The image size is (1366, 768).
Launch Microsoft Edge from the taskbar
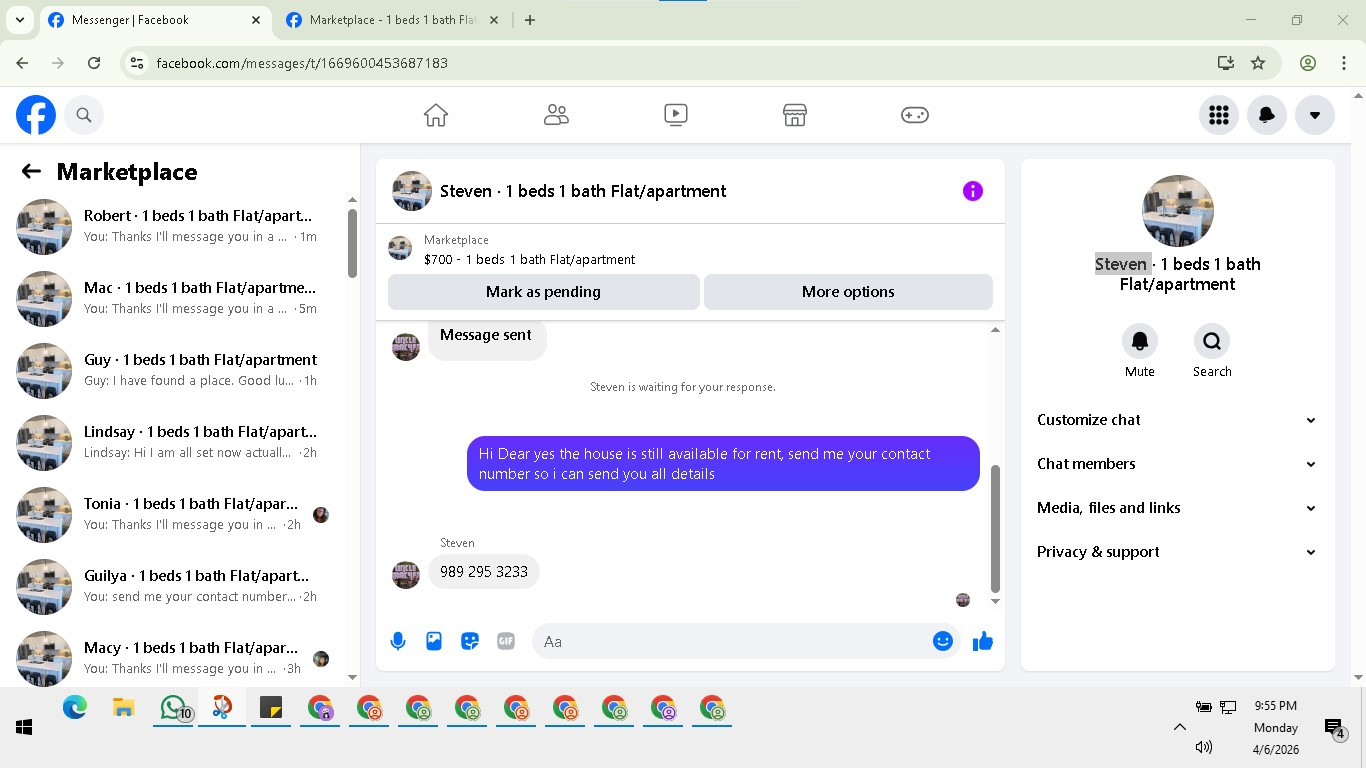[x=75, y=708]
